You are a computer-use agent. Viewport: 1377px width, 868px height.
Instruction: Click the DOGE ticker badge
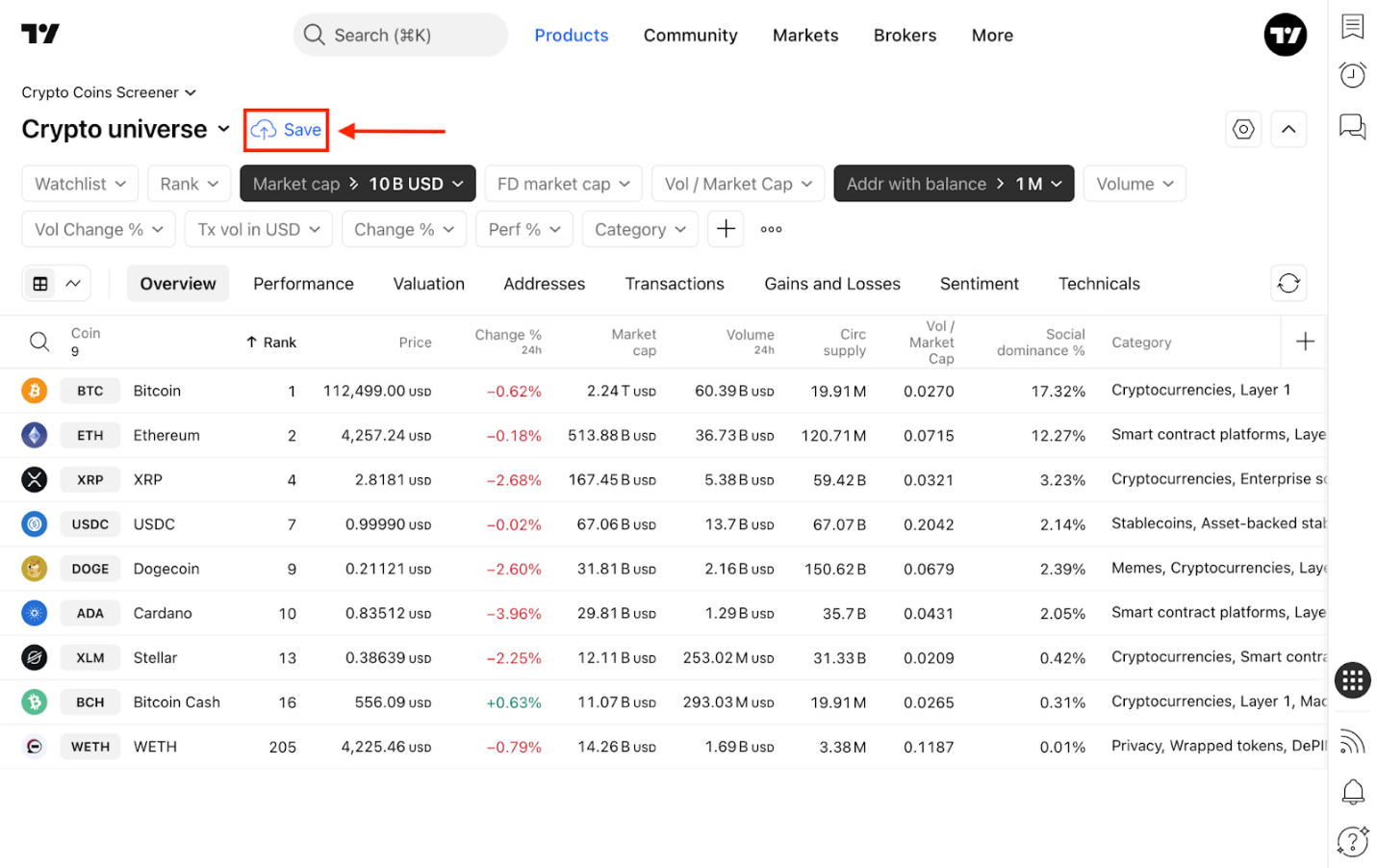pos(90,569)
